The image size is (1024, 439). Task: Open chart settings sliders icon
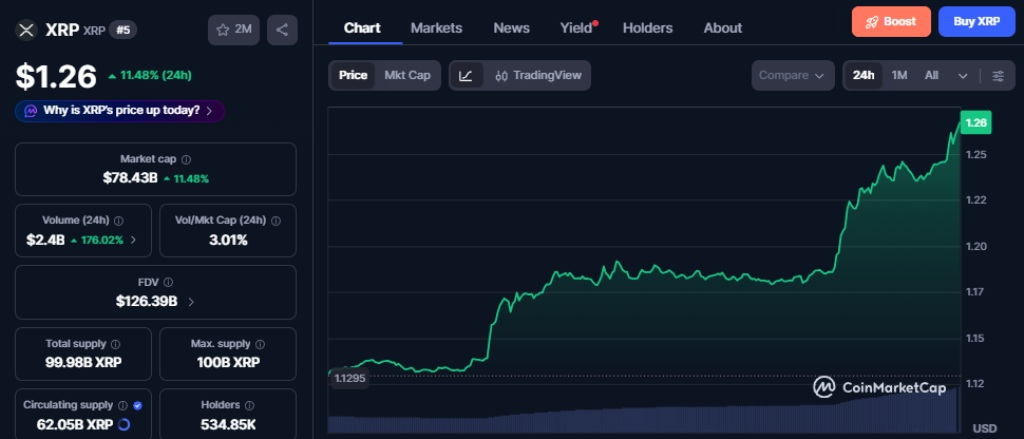click(x=998, y=75)
